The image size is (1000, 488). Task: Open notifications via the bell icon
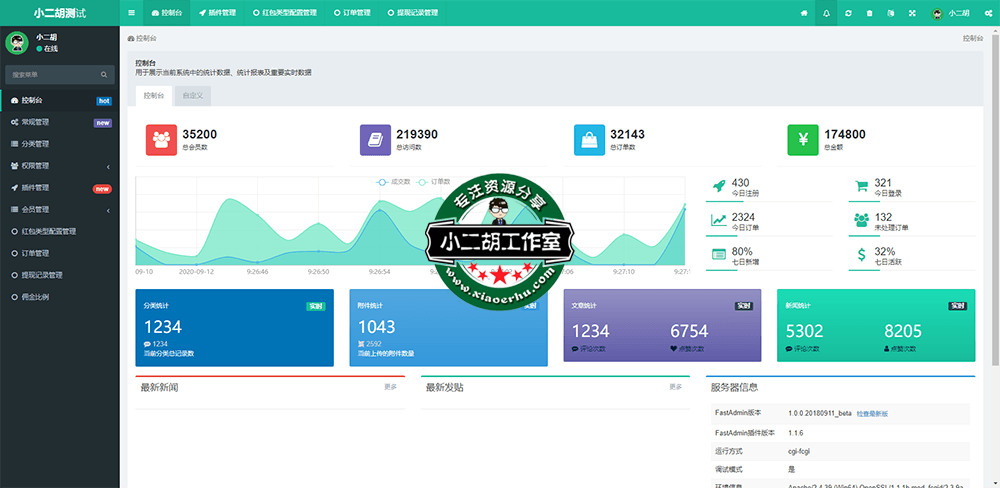pyautogui.click(x=826, y=13)
